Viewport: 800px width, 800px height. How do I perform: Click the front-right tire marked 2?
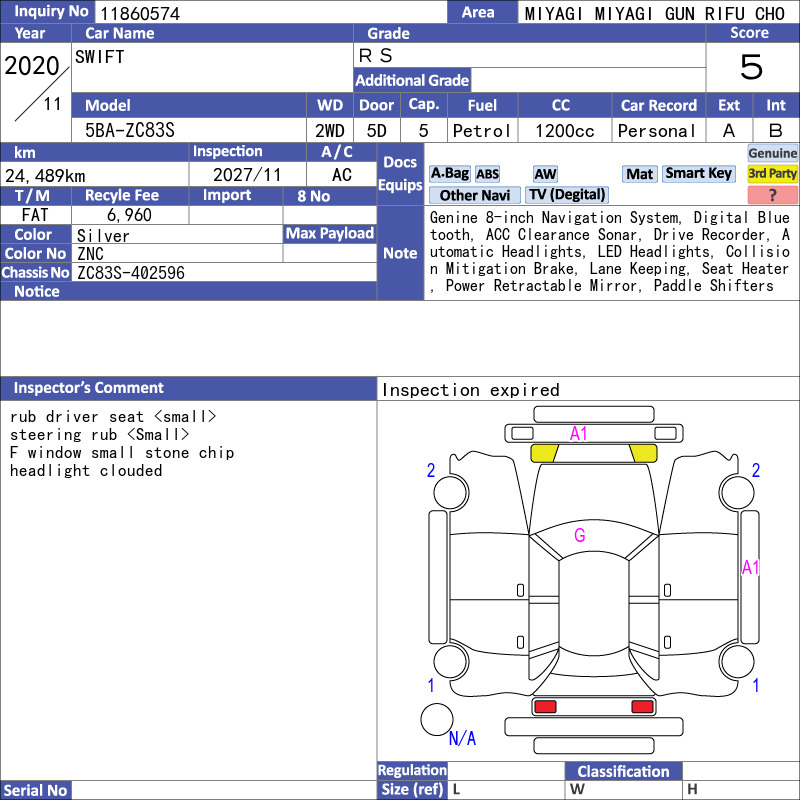click(x=737, y=492)
